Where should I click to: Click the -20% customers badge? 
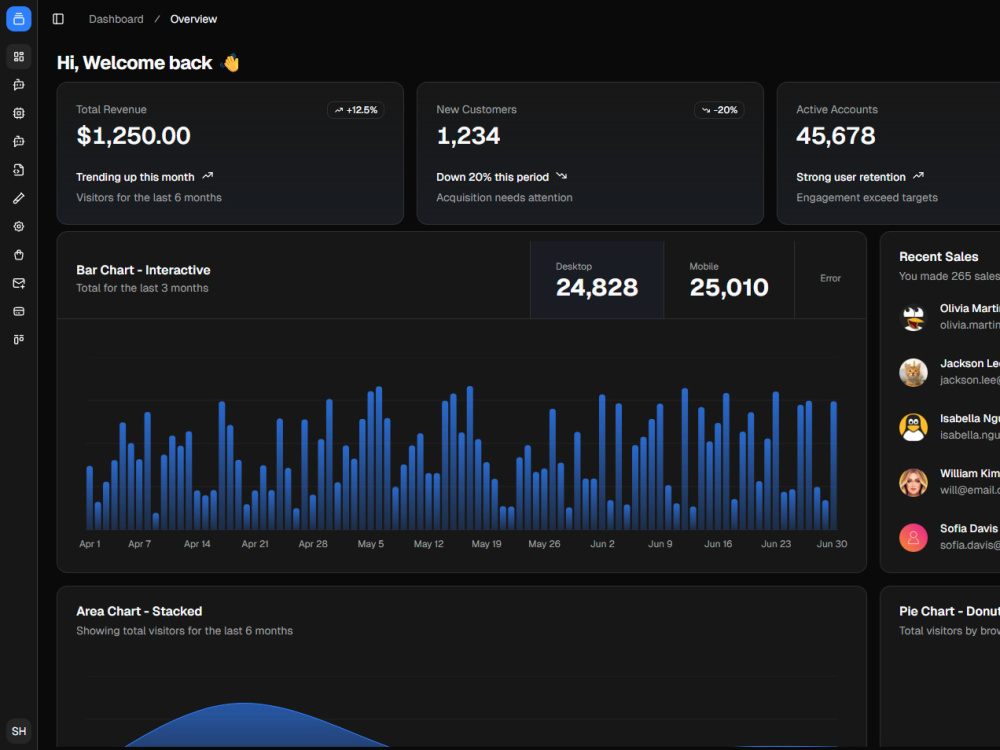(x=719, y=110)
